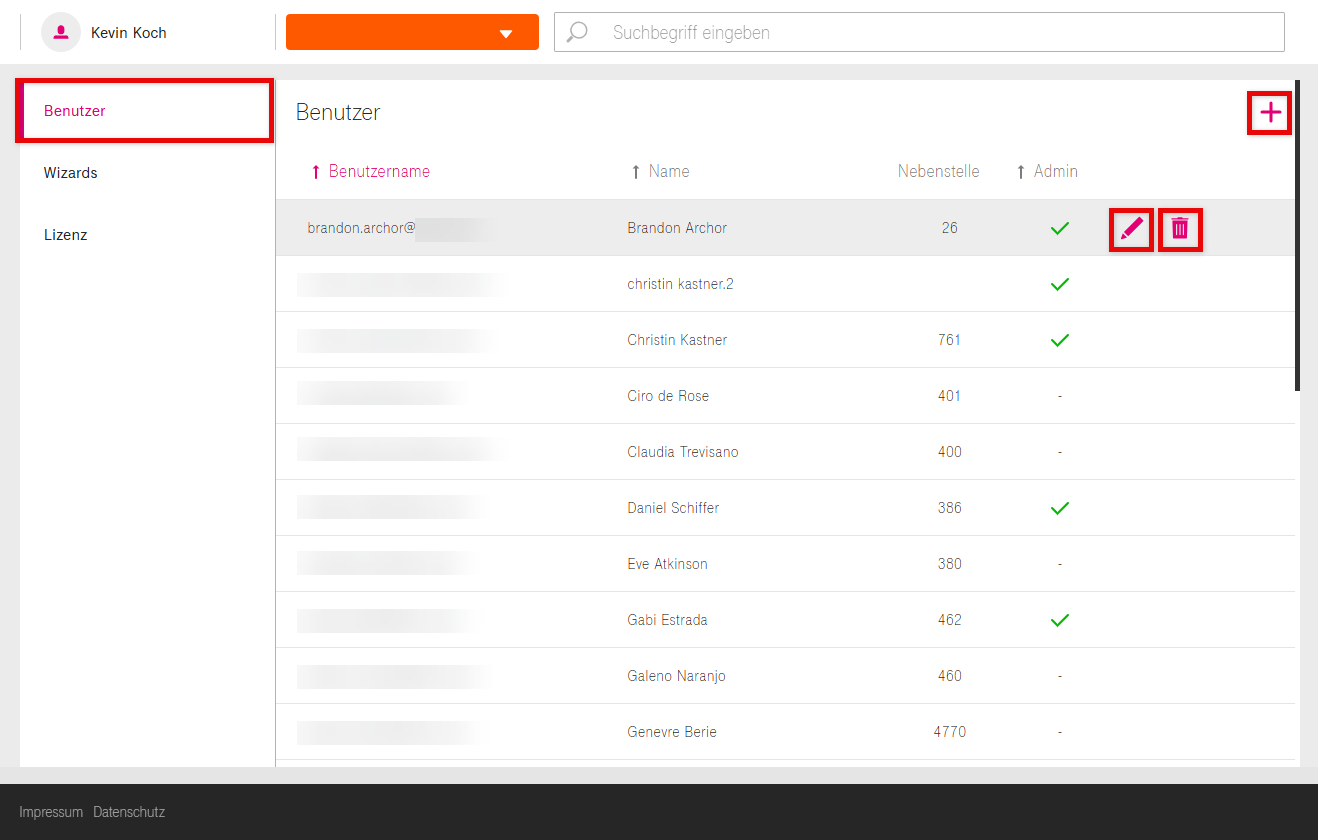
Task: Click the sort arrow beside Admin header
Action: point(1021,172)
